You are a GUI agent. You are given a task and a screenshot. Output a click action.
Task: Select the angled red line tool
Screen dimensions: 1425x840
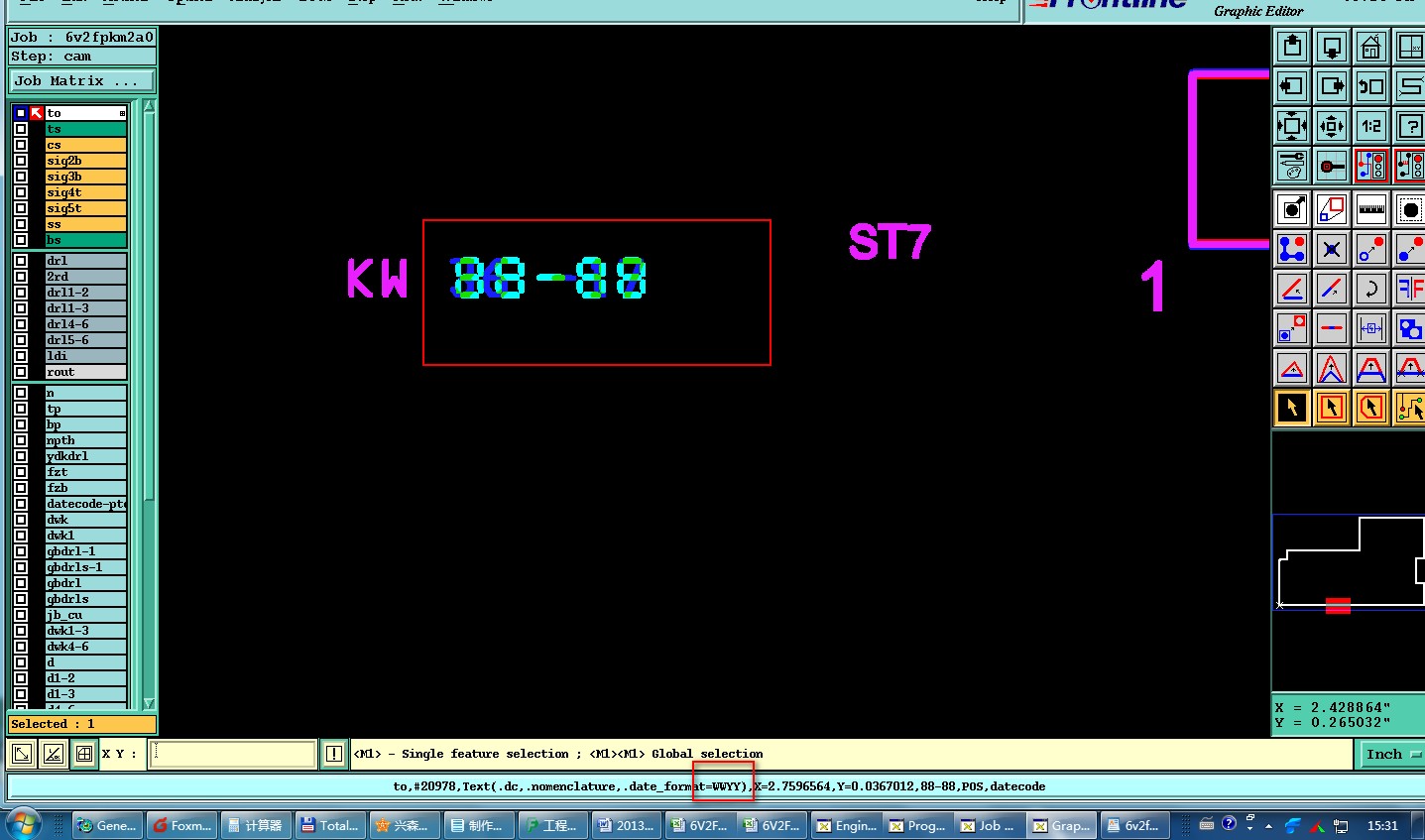1292,289
